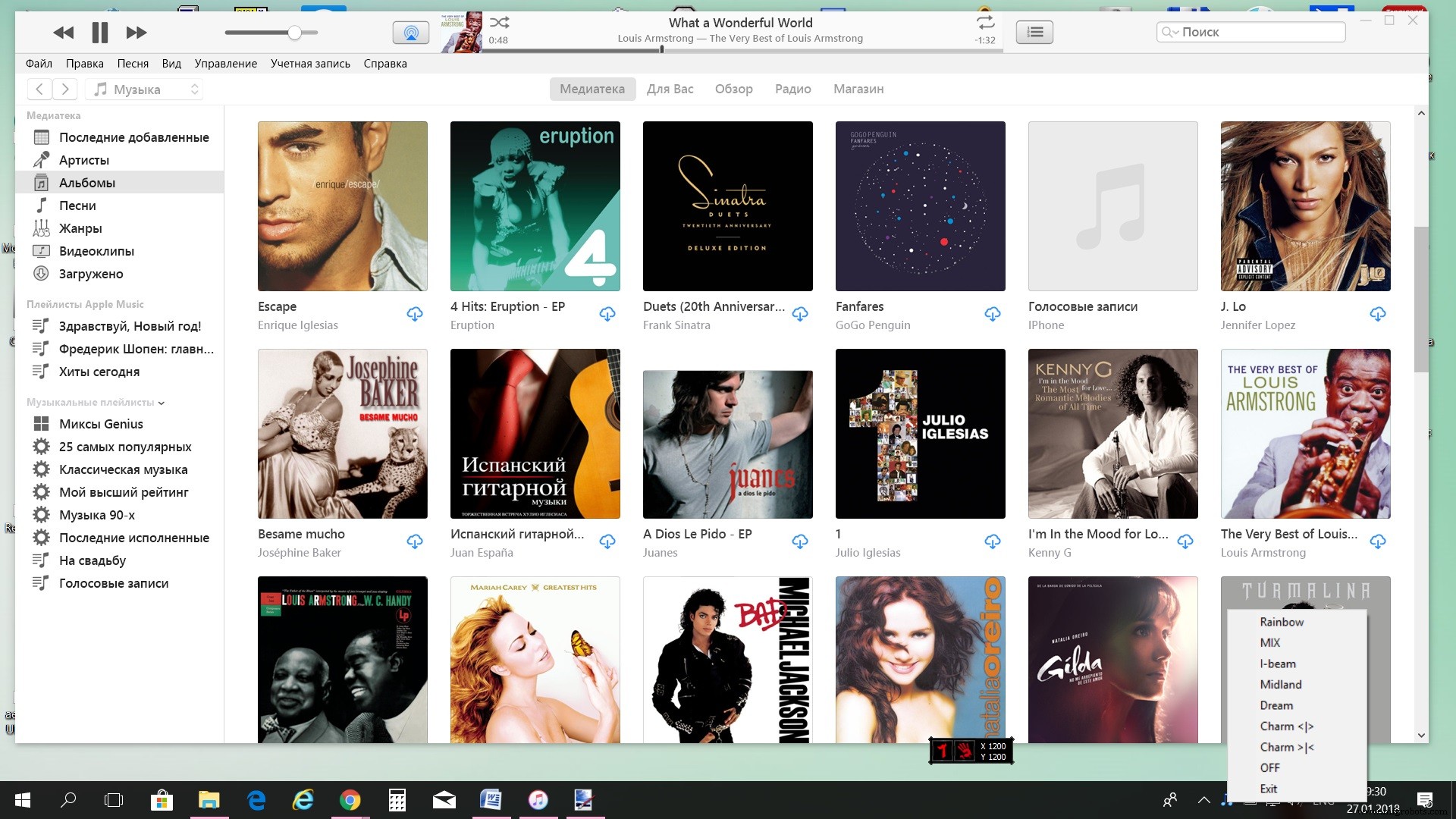Toggle shuffle playback

click(x=499, y=22)
